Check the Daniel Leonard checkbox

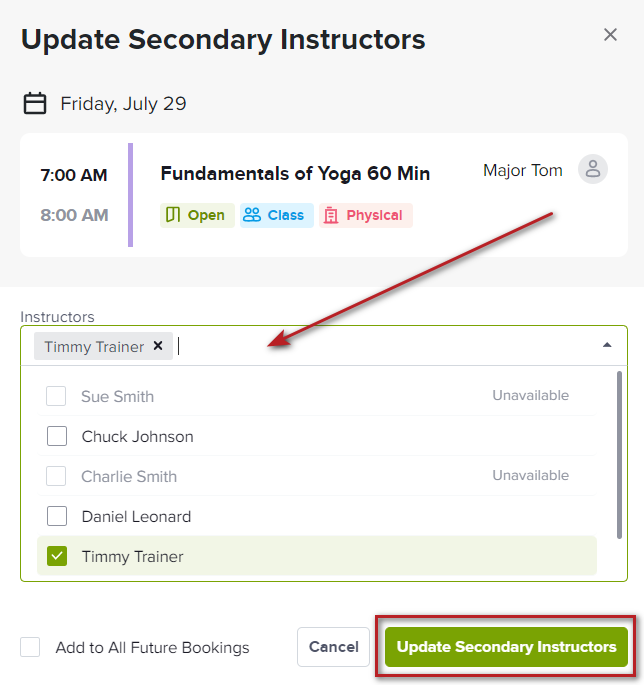click(57, 516)
